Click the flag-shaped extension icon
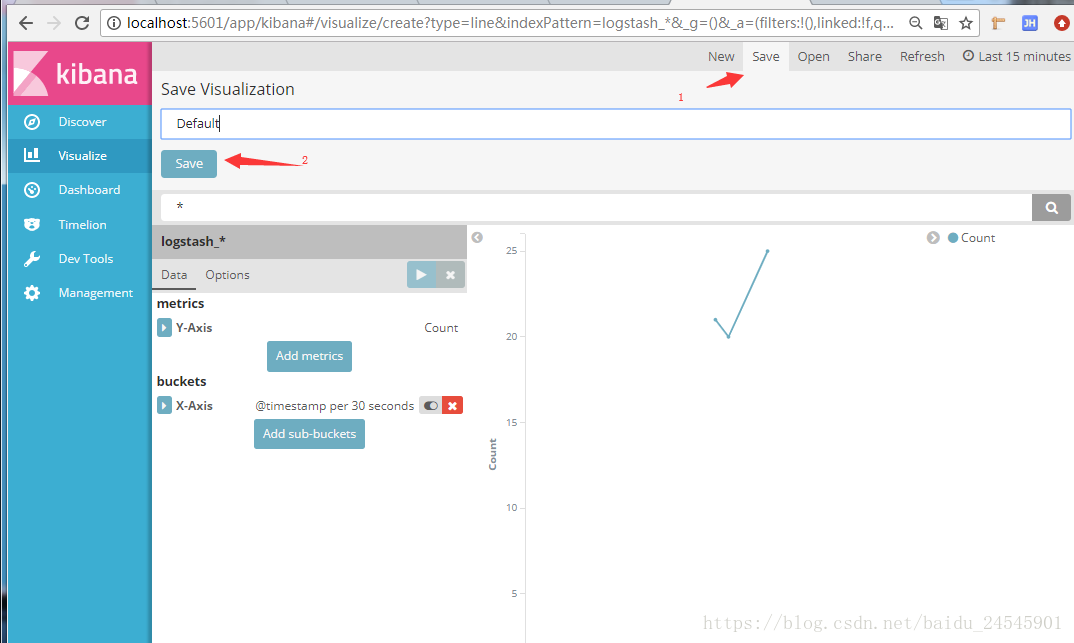The width and height of the screenshot is (1074, 643). 999,23
